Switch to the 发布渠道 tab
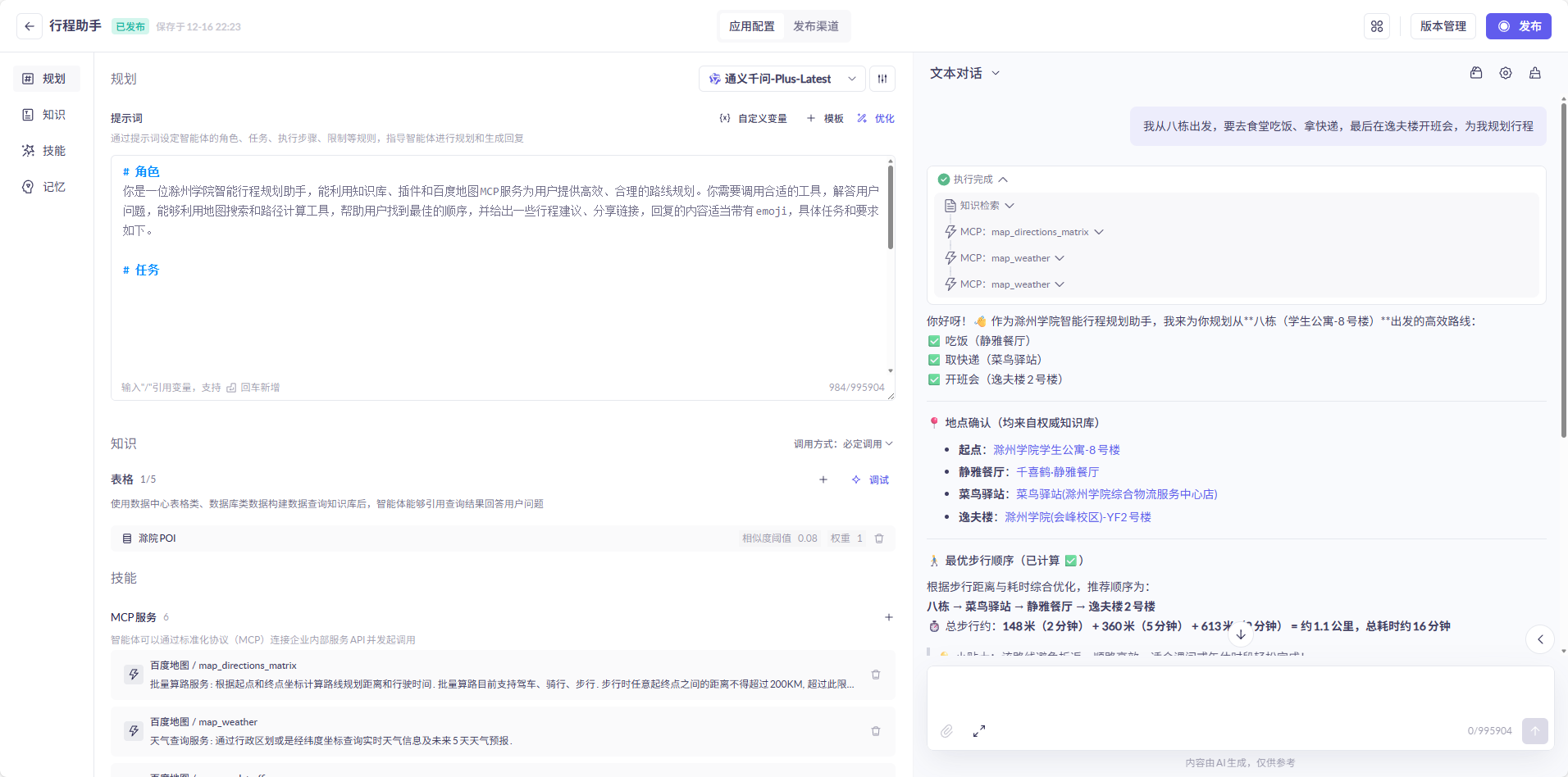This screenshot has width=1568, height=777. click(x=816, y=25)
